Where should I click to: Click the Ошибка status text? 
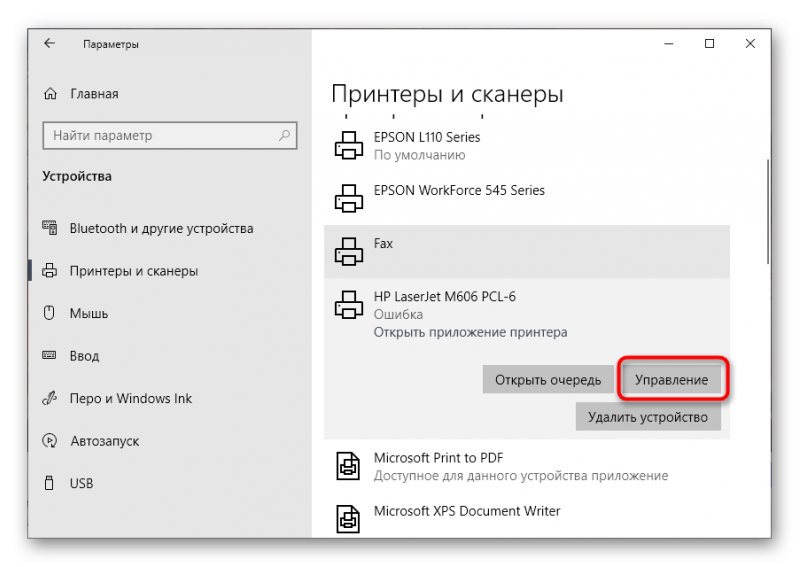398,314
